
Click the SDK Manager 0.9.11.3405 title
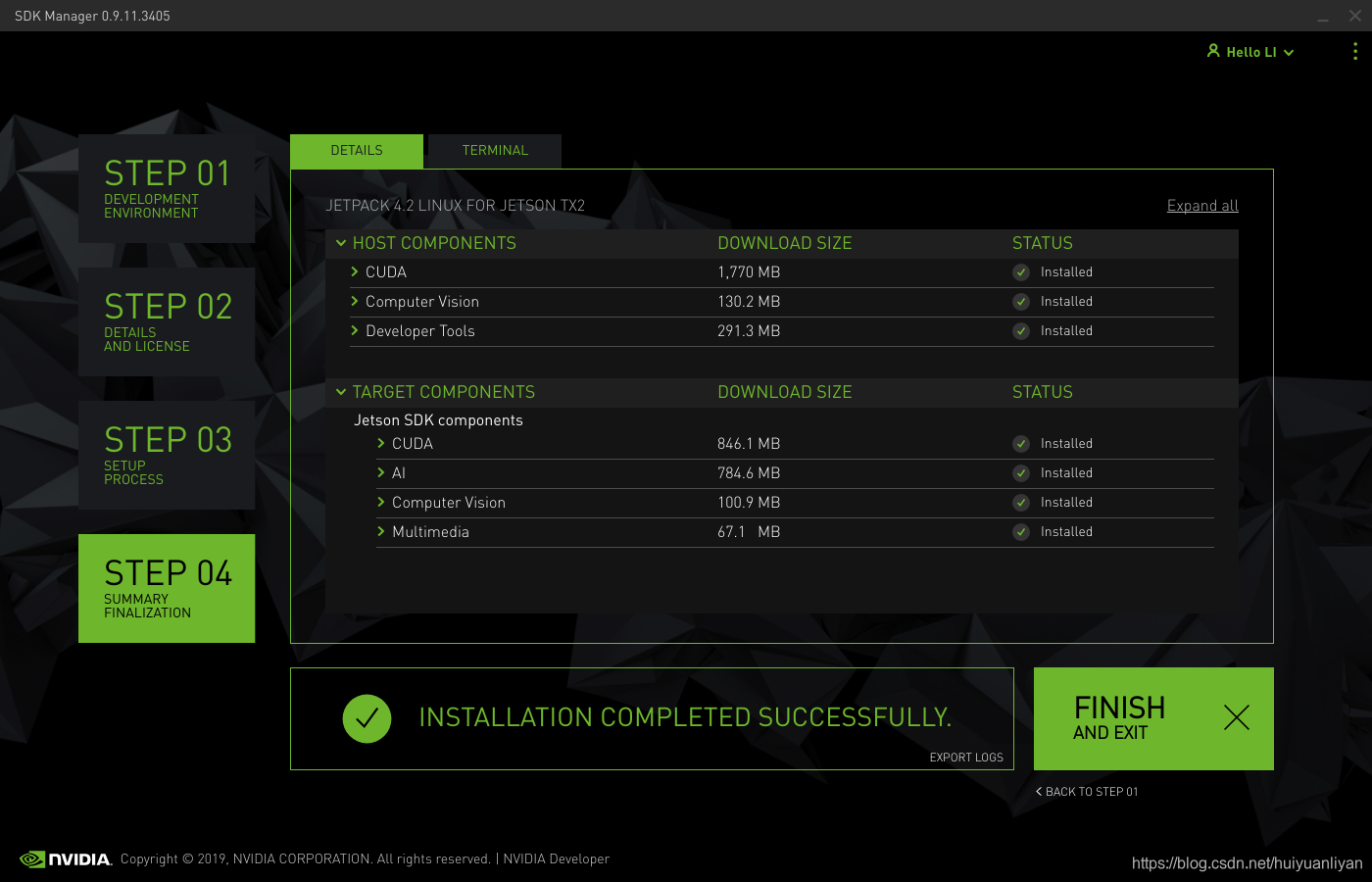tap(92, 17)
